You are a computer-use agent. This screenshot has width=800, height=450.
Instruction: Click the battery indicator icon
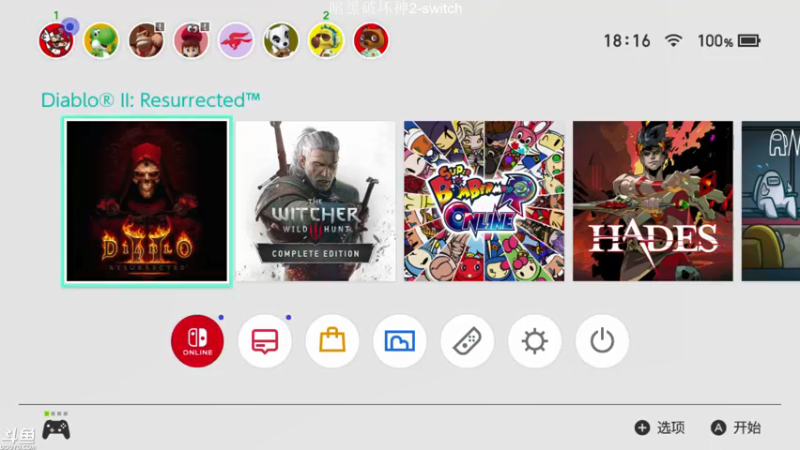[749, 41]
